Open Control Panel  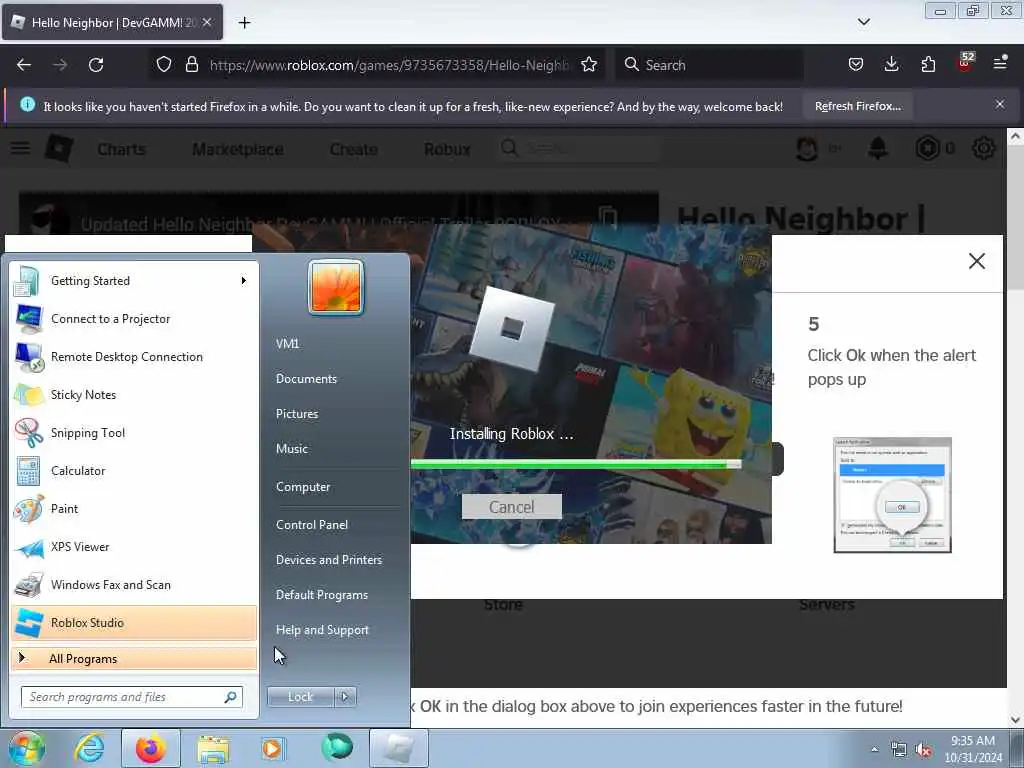point(312,525)
